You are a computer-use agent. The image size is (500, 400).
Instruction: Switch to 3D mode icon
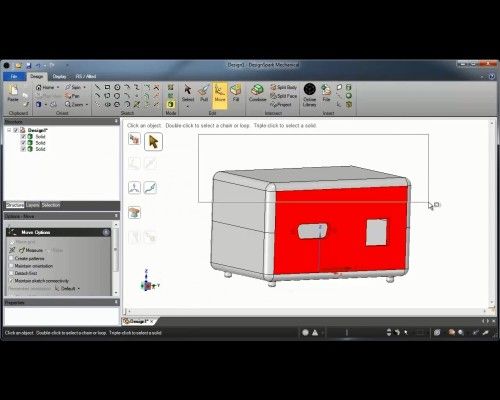171,104
